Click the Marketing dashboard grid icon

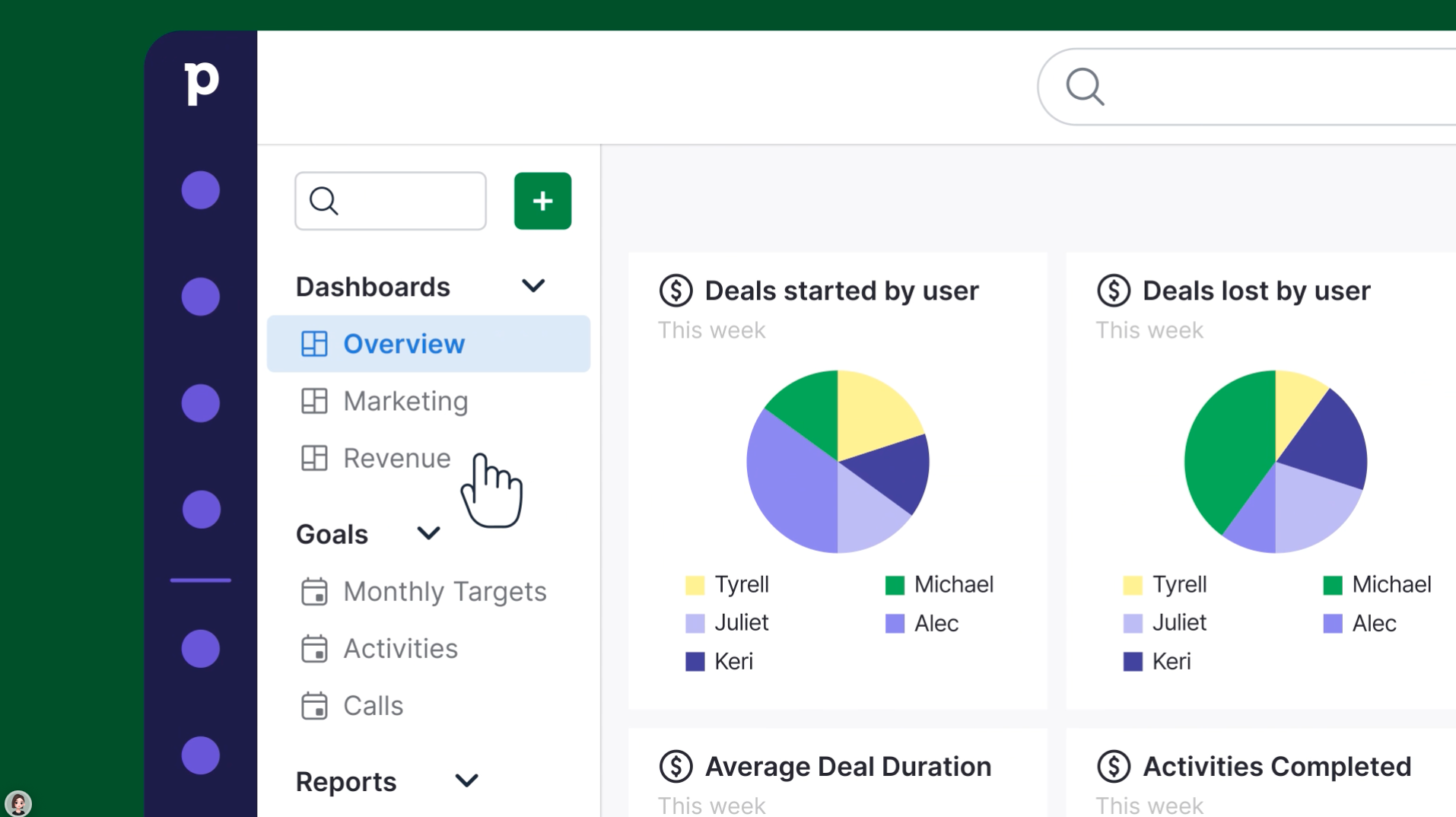point(314,401)
